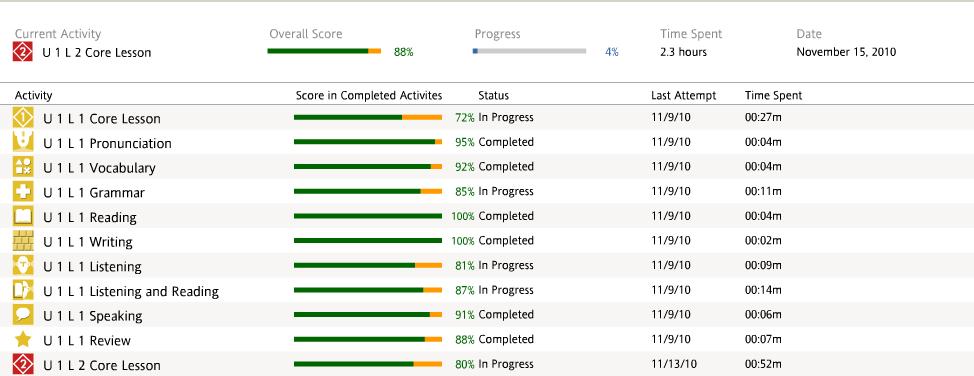Click the Overall Score 88% bar
Viewport: 974px width, 376px height.
[324, 51]
